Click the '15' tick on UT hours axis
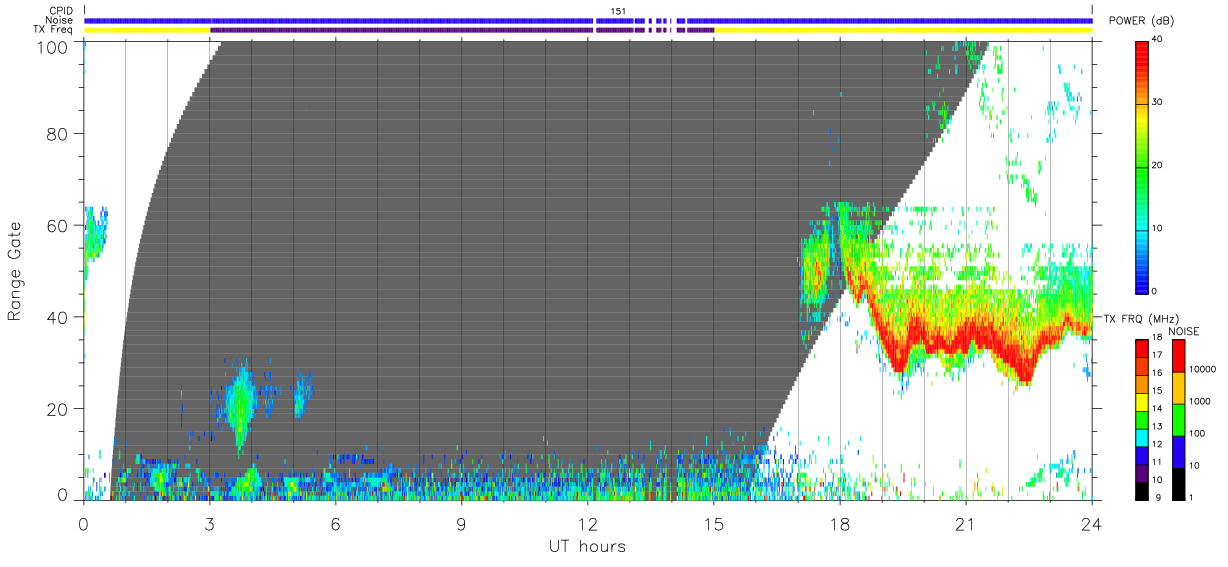The width and height of the screenshot is (1228, 567). pyautogui.click(x=713, y=524)
